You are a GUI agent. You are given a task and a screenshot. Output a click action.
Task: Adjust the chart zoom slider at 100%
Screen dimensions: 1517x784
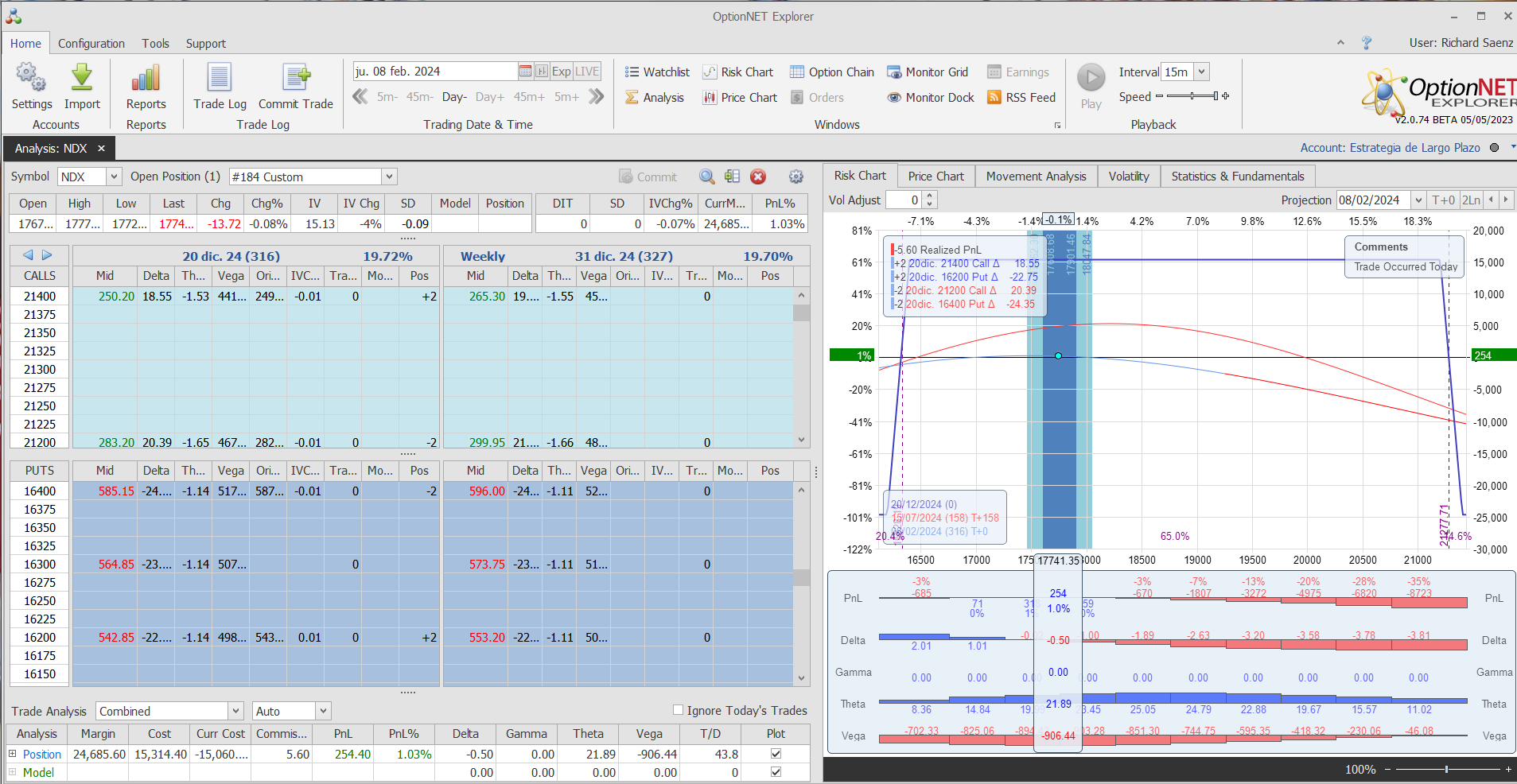1446,769
